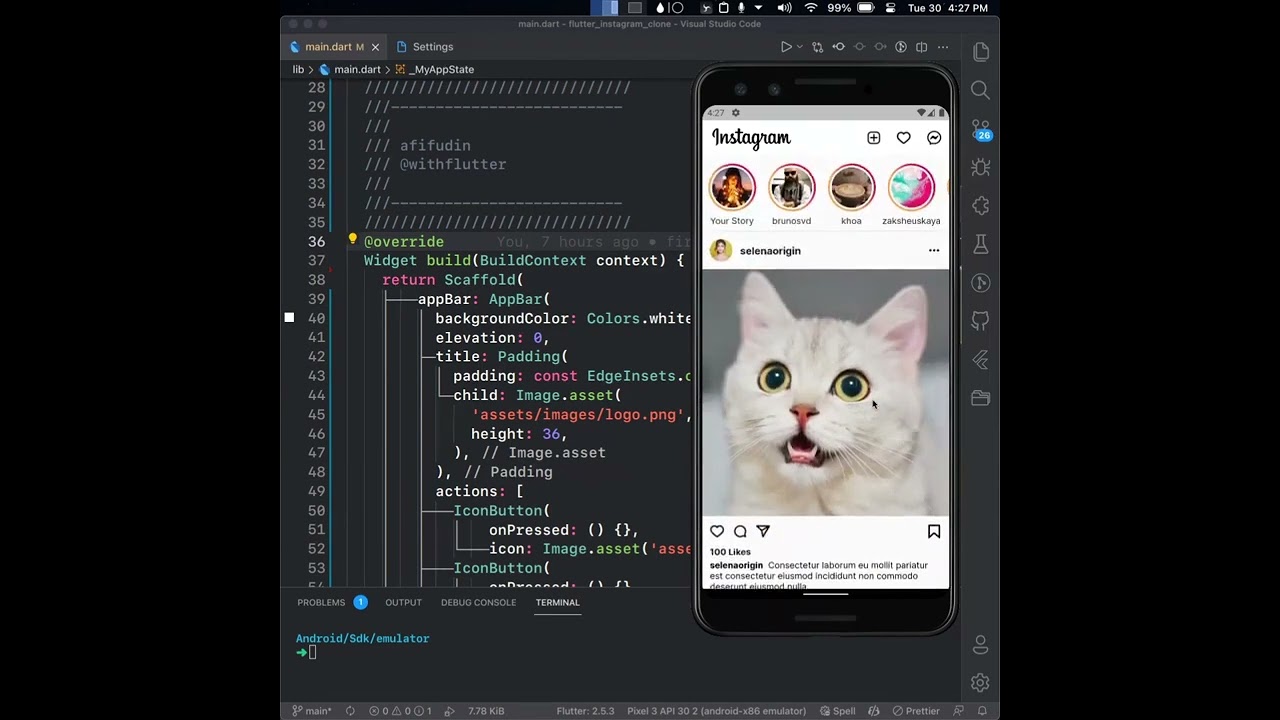Click the lightbulb code action on line 36
Screen dimensions: 1280x720
tap(352, 240)
